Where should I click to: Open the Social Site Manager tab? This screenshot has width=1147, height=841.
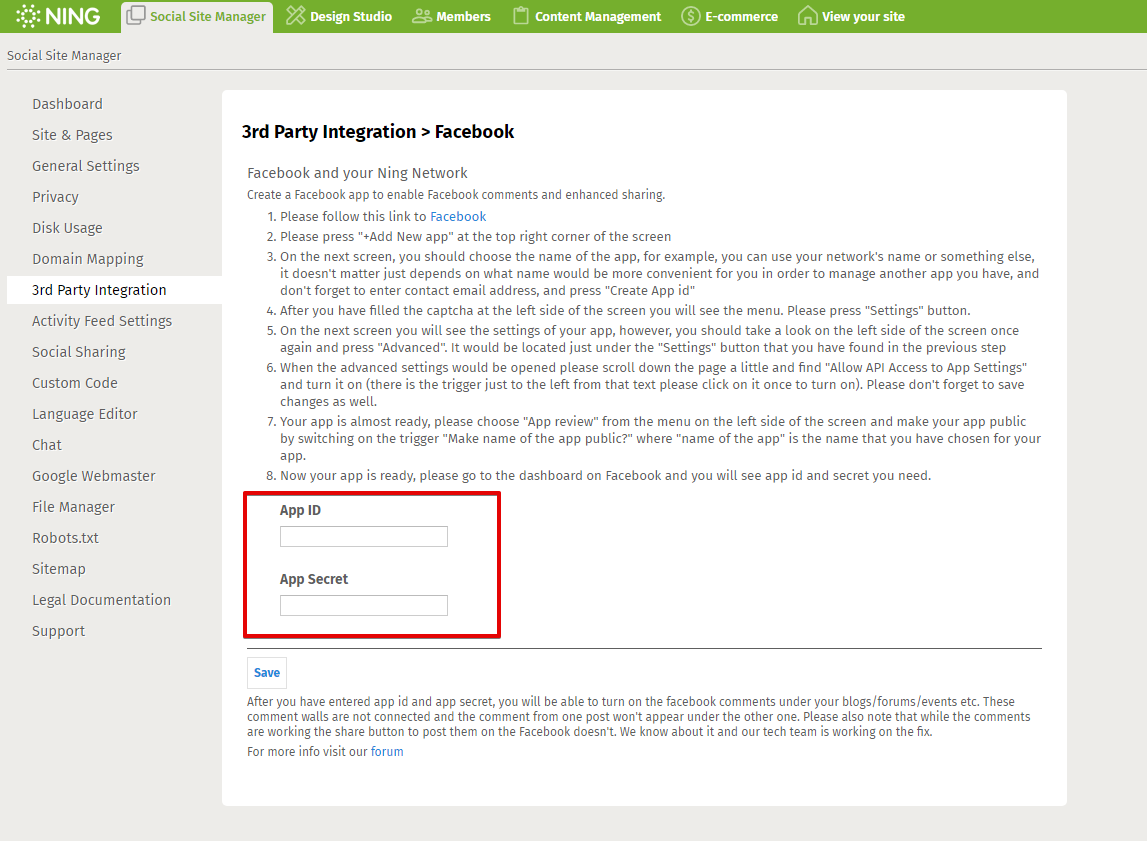(x=197, y=16)
